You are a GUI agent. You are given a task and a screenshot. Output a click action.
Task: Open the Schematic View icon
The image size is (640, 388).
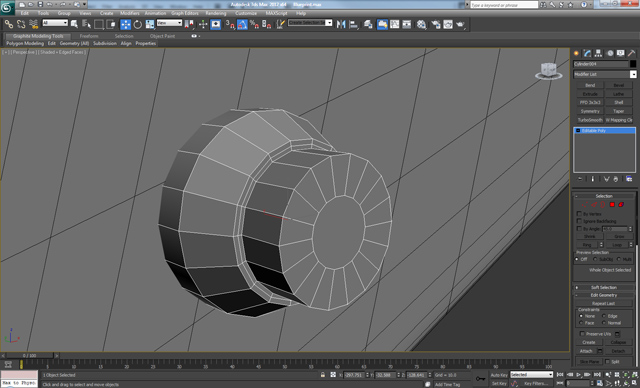click(407, 24)
